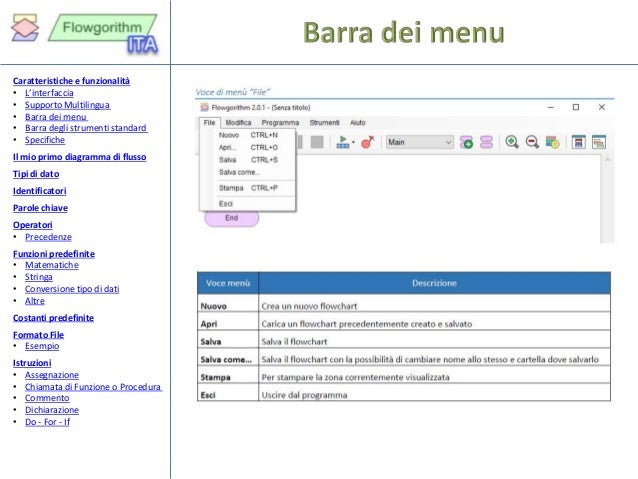Click the Zoom out magnifier icon

click(532, 142)
